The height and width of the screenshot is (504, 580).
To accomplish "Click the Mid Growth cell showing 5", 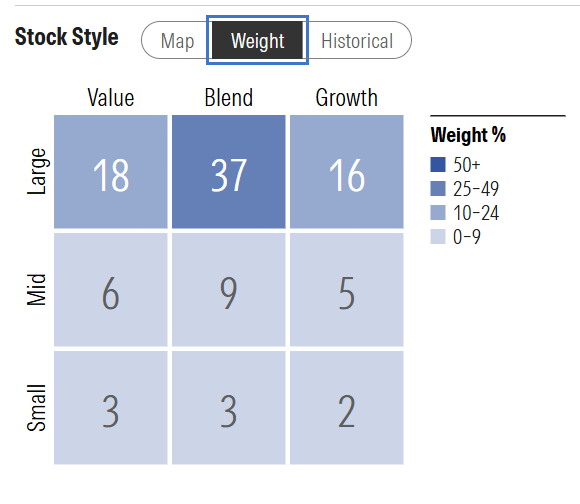I will pos(347,290).
